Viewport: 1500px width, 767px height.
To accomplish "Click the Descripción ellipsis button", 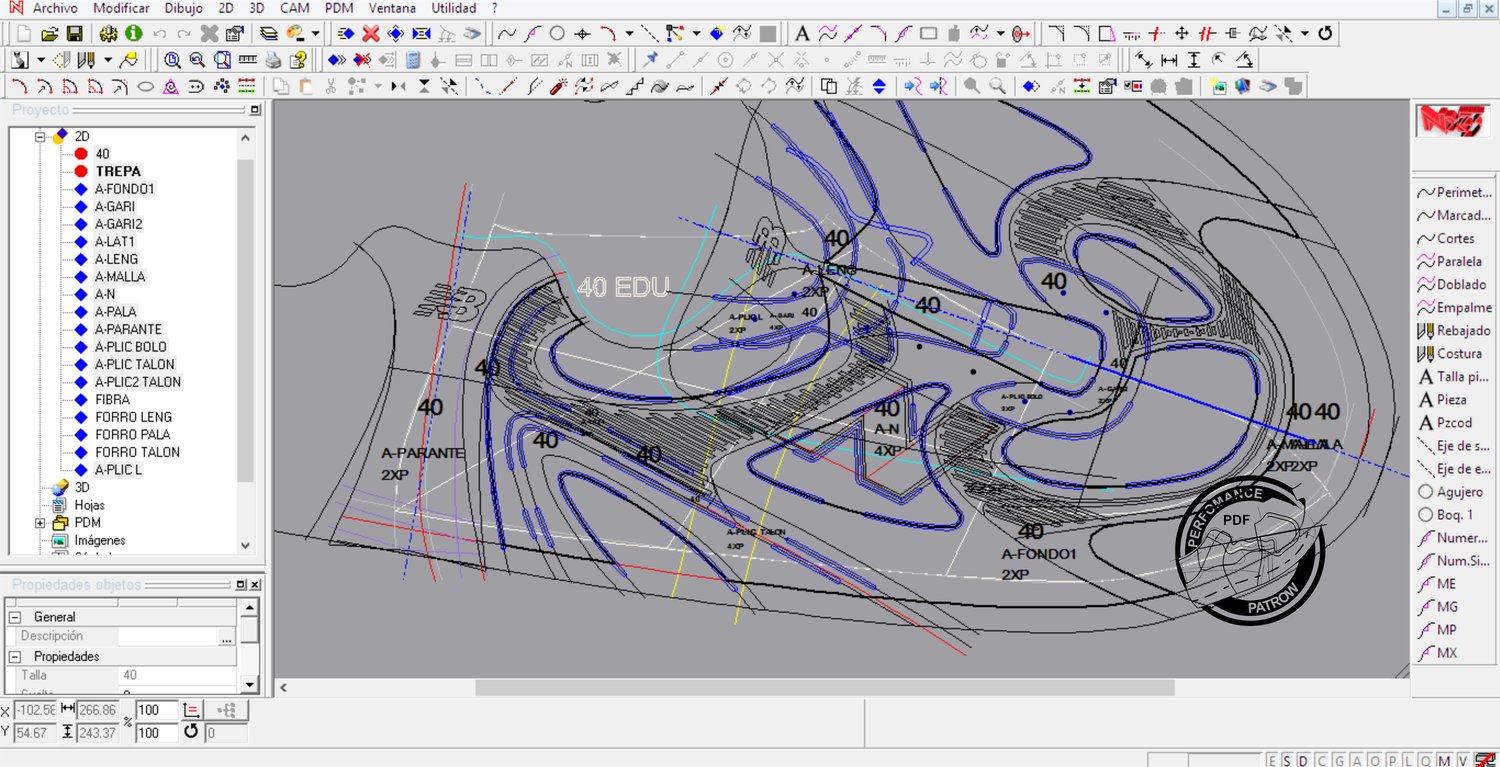I will pos(226,637).
